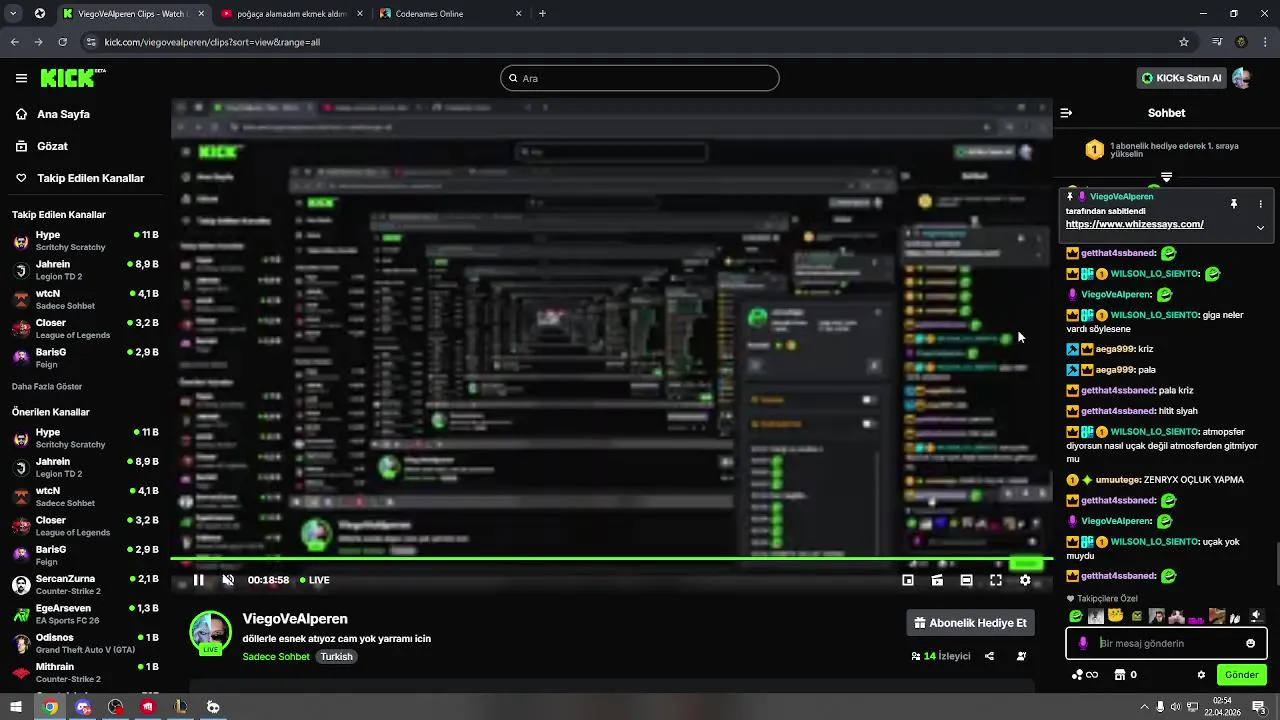1280x720 pixels.
Task: Open chat settings gear
Action: point(1201,675)
